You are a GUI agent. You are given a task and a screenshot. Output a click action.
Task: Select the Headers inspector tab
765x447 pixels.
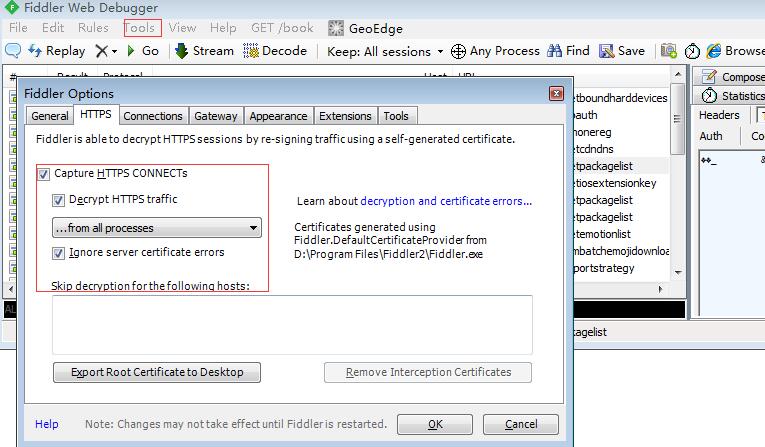(x=719, y=115)
